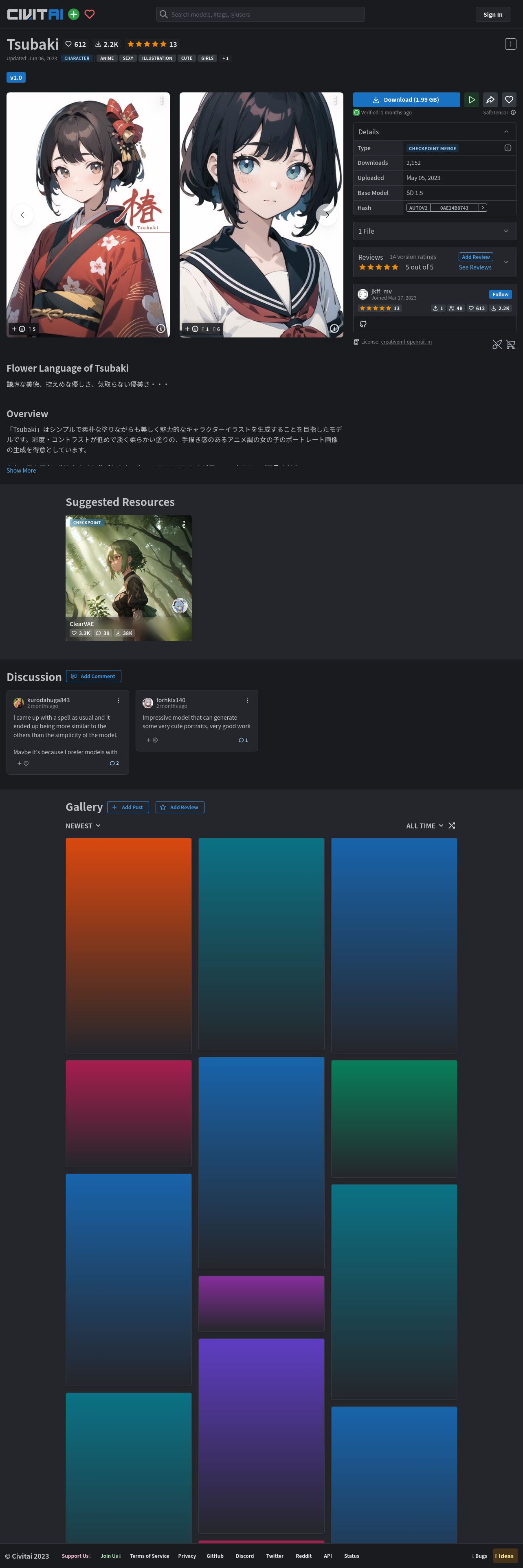Open the three-dot model options menu

point(510,44)
